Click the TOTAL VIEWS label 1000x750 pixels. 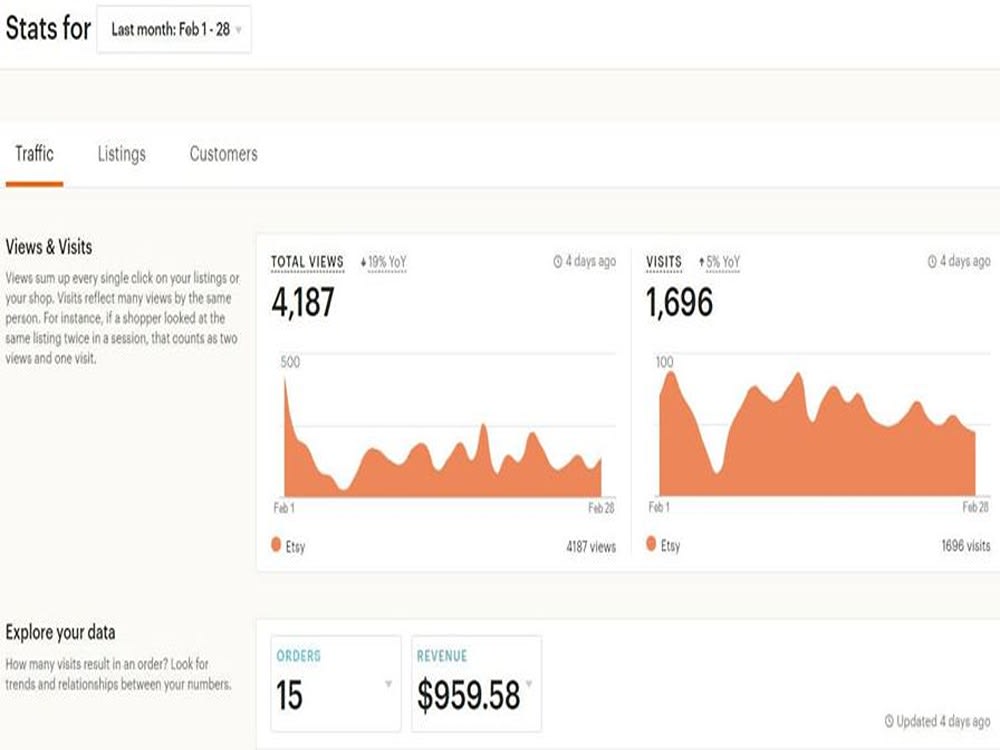coord(307,262)
